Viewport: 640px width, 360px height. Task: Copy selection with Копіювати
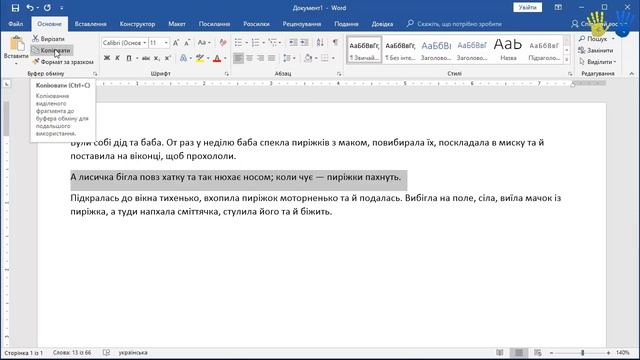click(x=51, y=50)
